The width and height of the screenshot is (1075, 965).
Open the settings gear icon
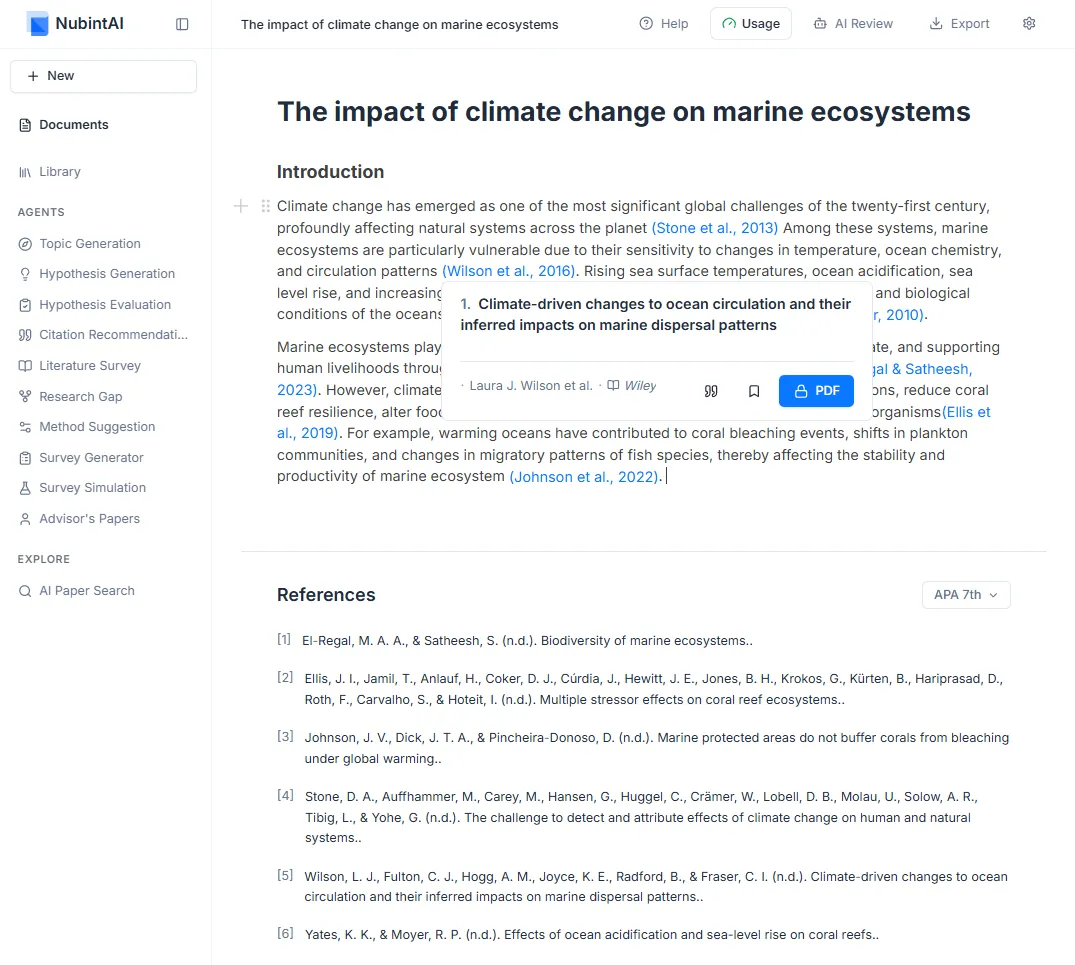1029,23
